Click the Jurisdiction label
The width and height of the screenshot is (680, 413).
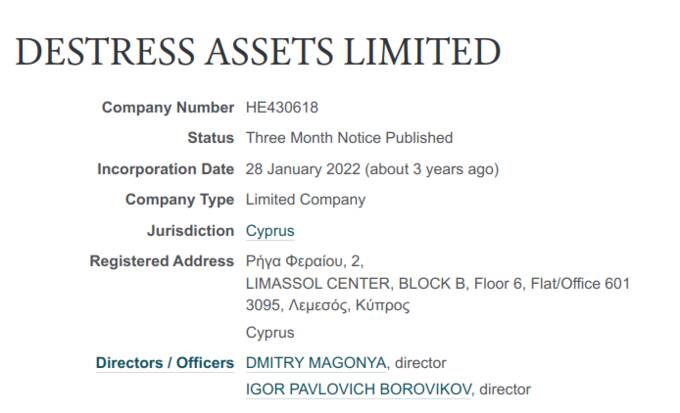tap(190, 231)
